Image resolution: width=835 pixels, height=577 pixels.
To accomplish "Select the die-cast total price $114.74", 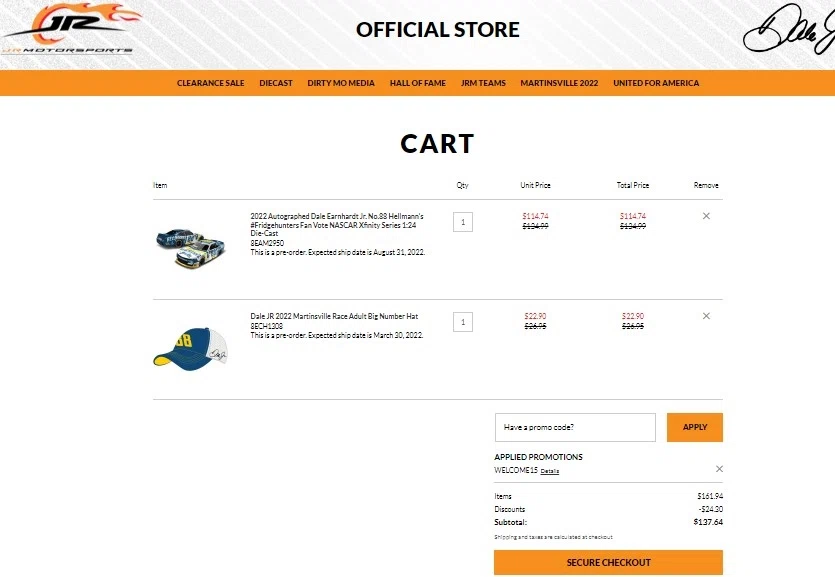I will click(633, 216).
